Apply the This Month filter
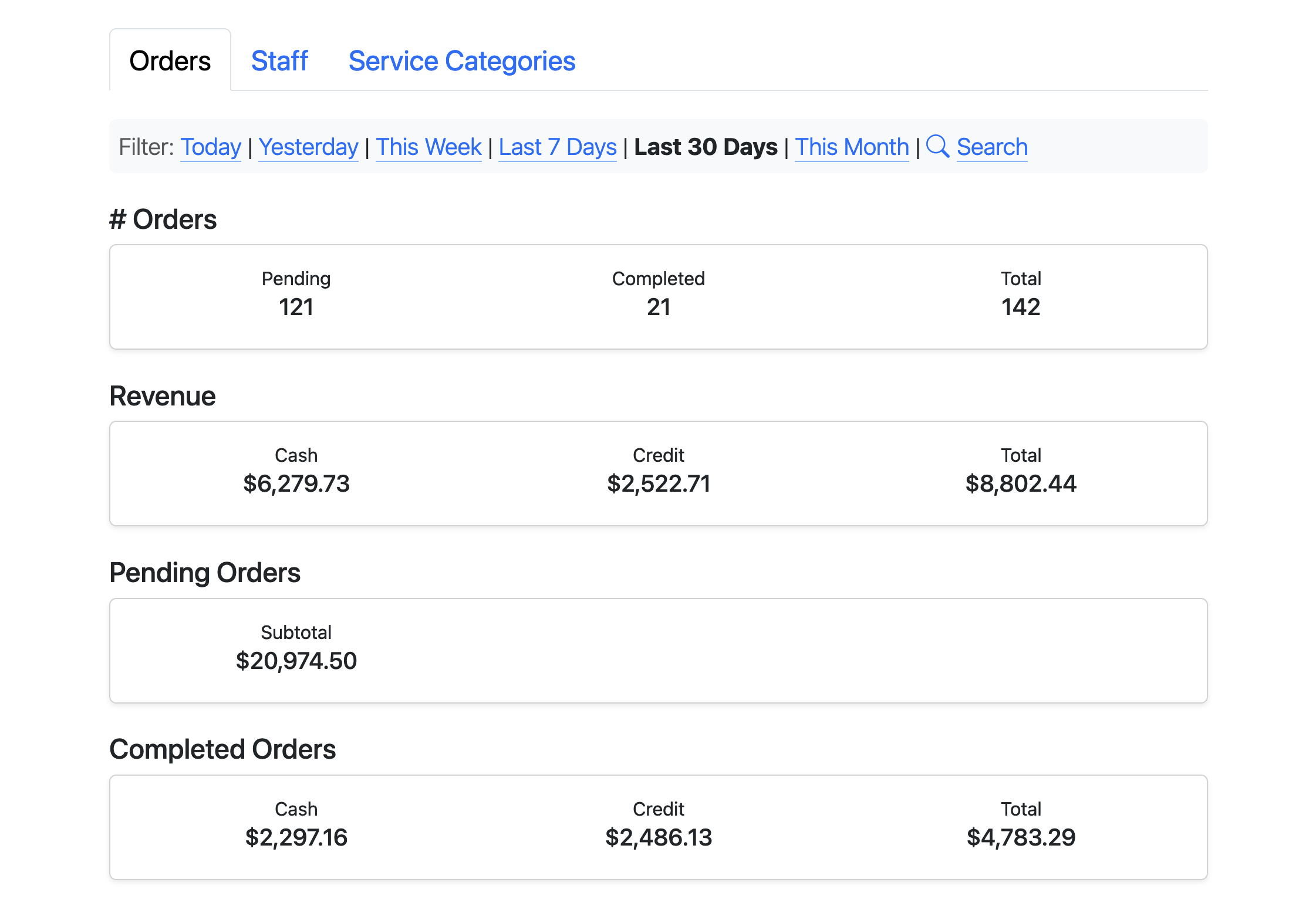Viewport: 1316px width, 923px height. point(852,147)
